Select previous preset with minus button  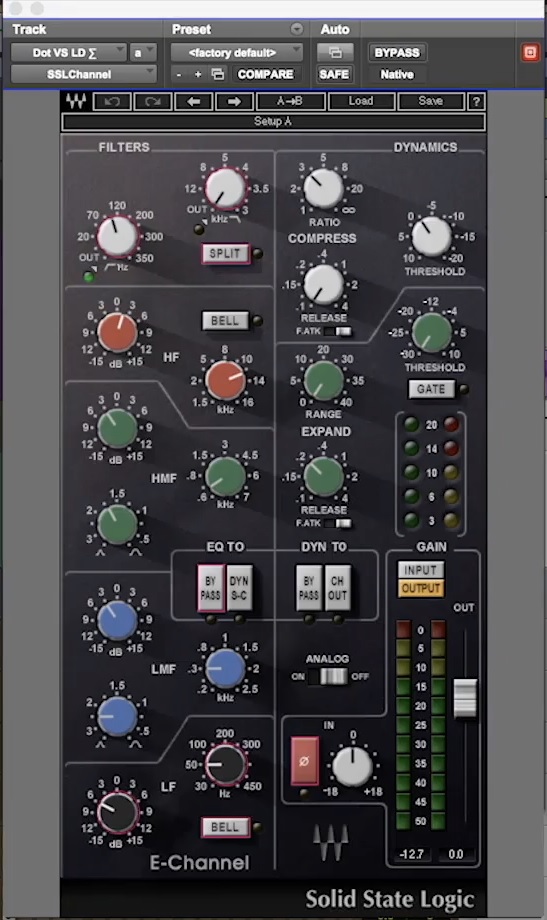tap(179, 75)
